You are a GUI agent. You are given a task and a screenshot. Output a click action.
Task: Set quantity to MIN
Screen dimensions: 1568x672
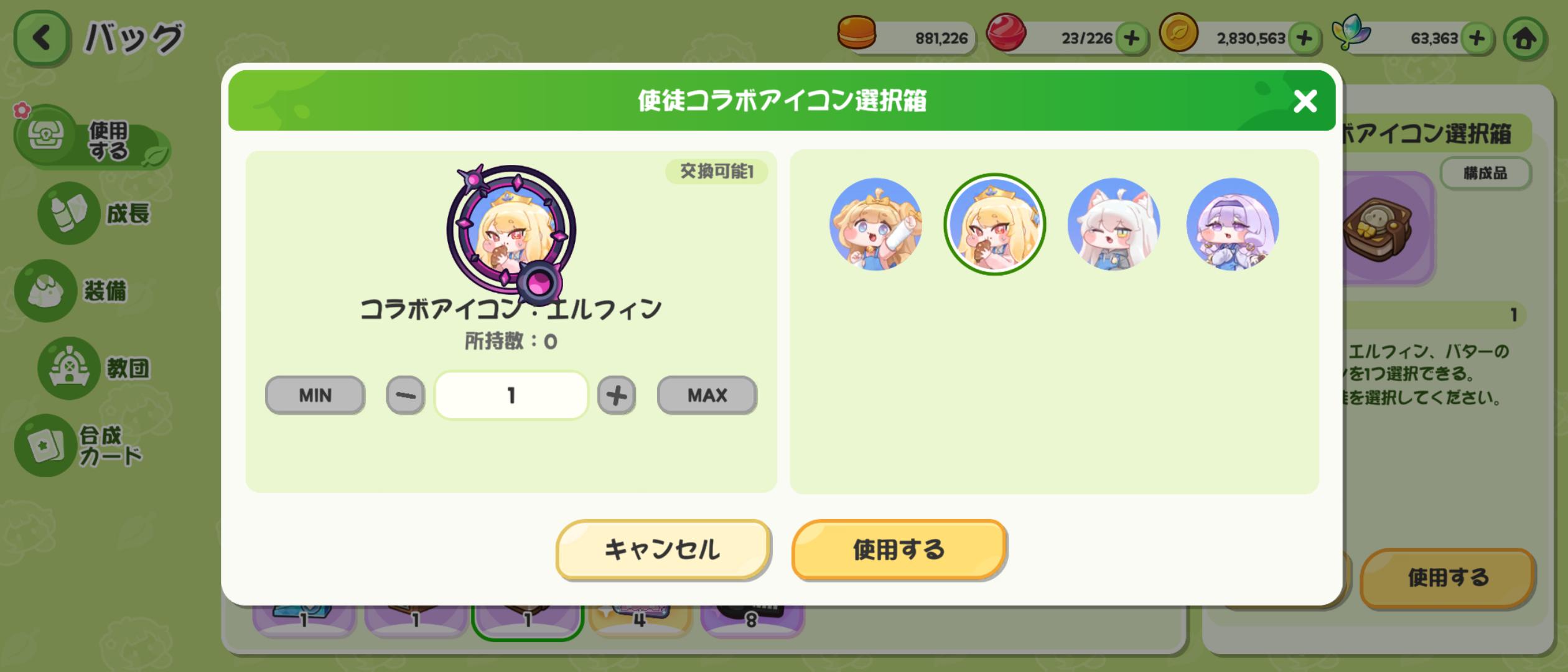(315, 395)
